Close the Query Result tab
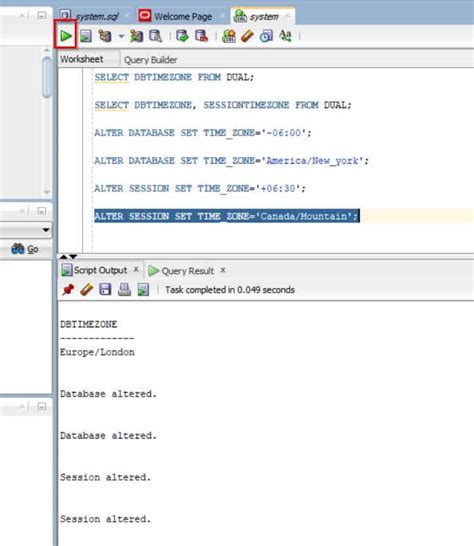Screen dimensions: 474x546 click(223, 270)
